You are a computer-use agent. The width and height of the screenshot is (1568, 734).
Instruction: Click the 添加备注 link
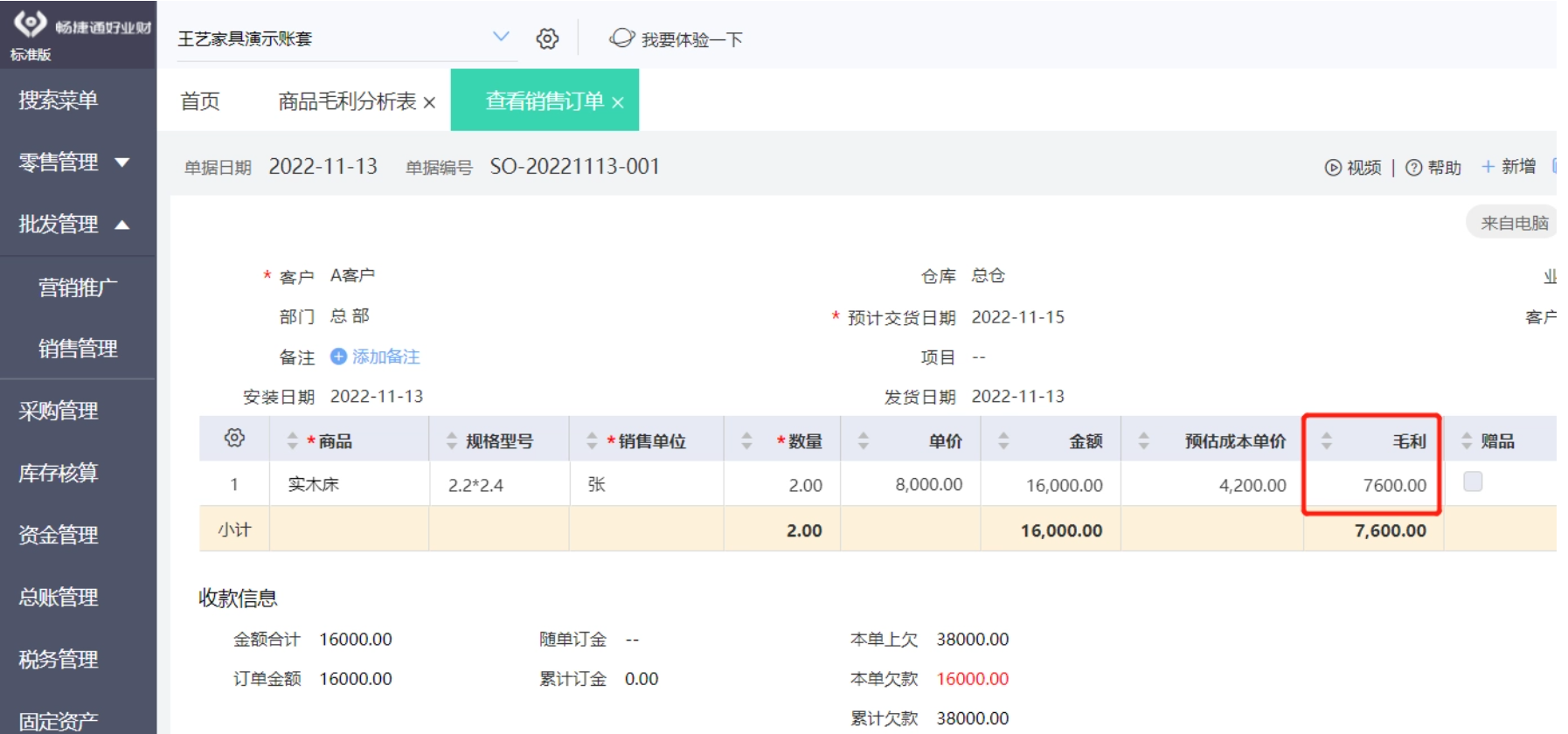385,357
